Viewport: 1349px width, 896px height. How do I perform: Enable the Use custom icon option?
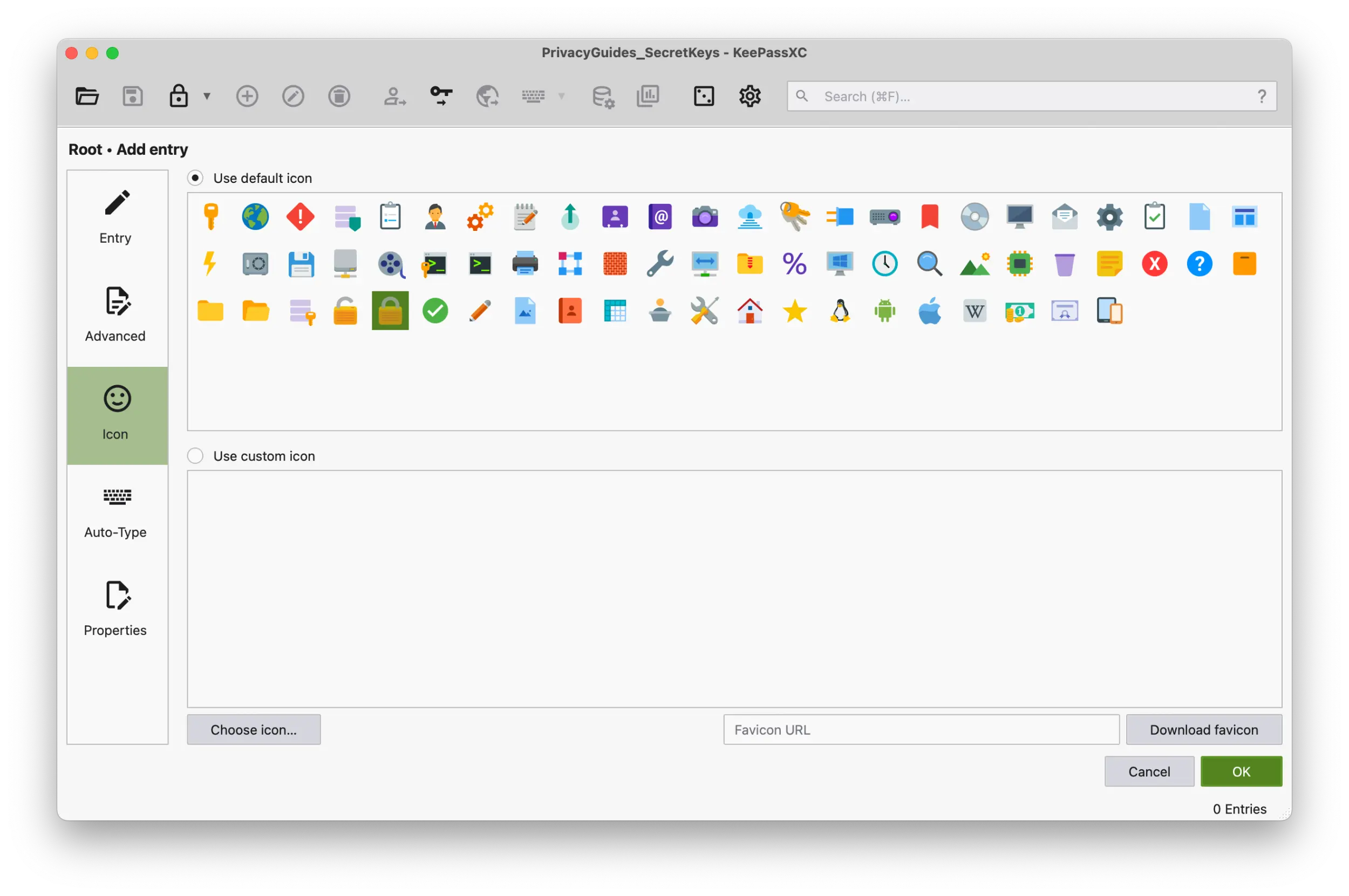pyautogui.click(x=195, y=455)
